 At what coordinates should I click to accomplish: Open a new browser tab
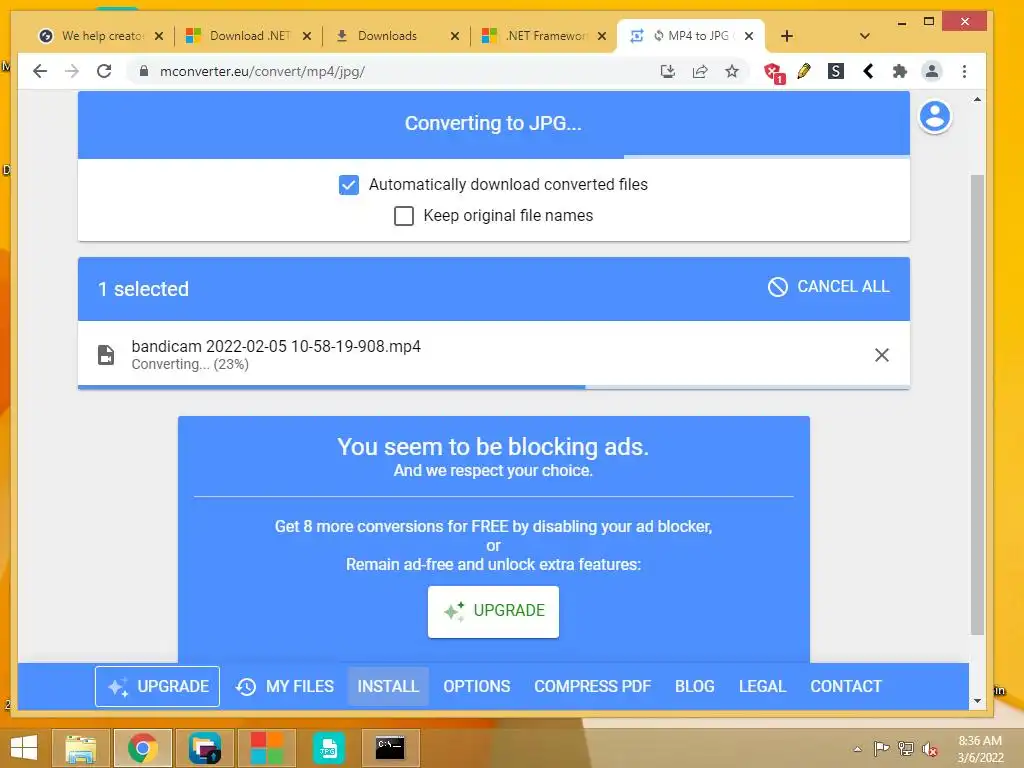787,36
